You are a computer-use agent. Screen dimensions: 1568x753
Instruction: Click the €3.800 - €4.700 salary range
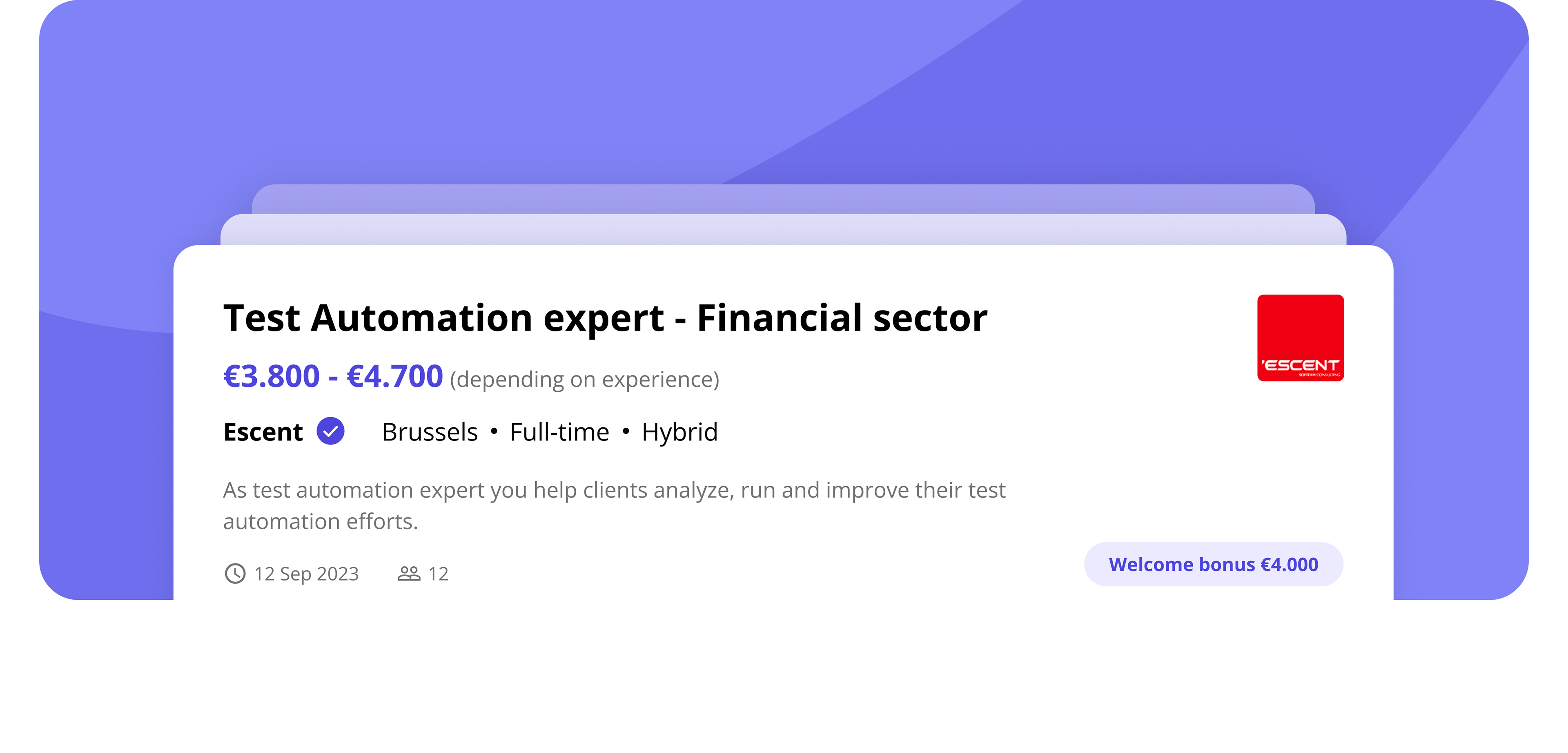coord(333,376)
